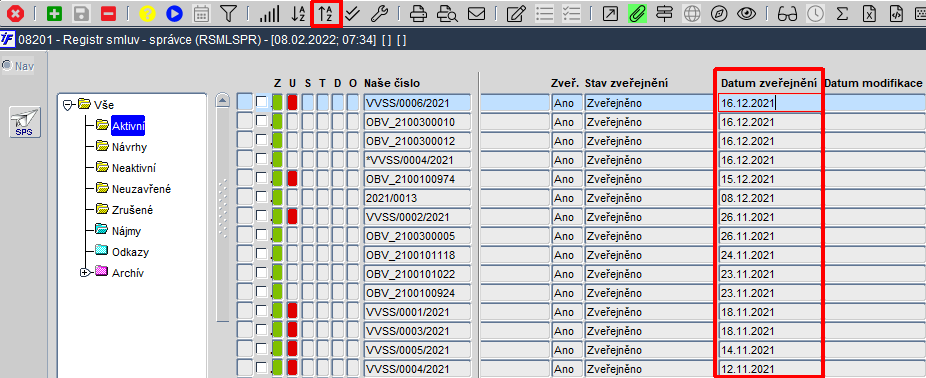The width and height of the screenshot is (926, 378).
Task: Click the SPS paper plane button
Action: [25, 122]
